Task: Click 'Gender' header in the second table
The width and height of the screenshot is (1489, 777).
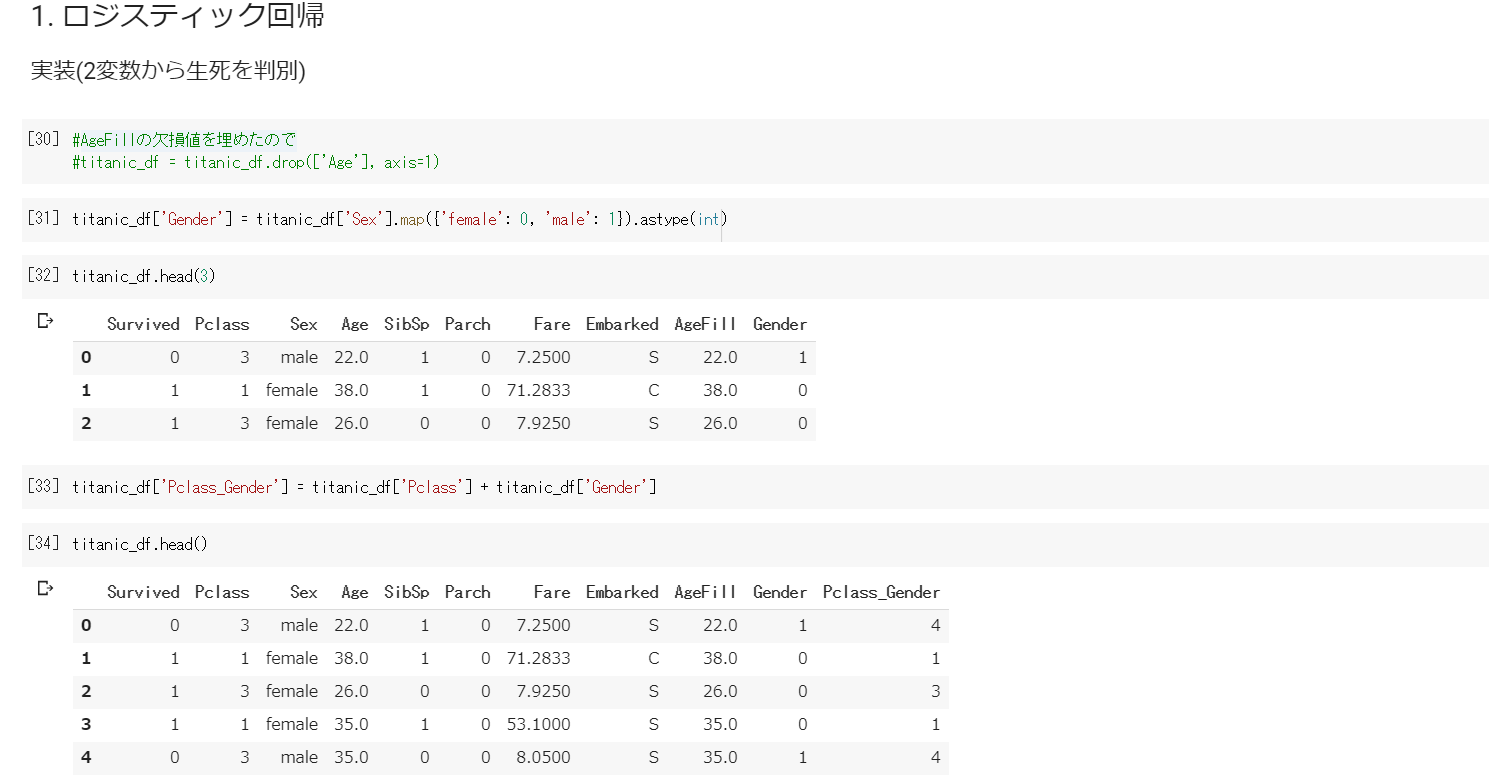Action: [x=780, y=592]
